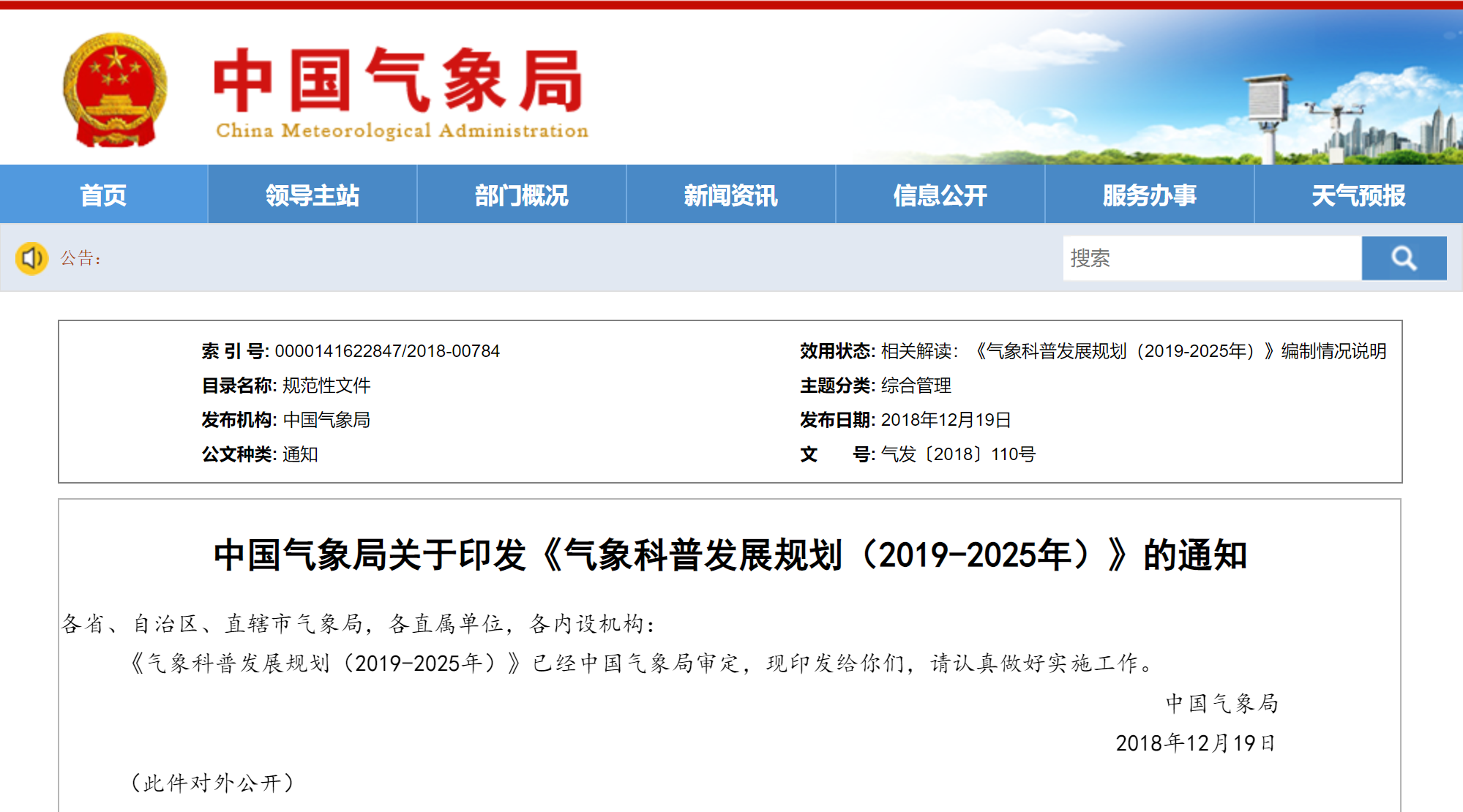Image resolution: width=1463 pixels, height=812 pixels.
Task: Open the 领导主站 menu item
Action: (x=313, y=195)
